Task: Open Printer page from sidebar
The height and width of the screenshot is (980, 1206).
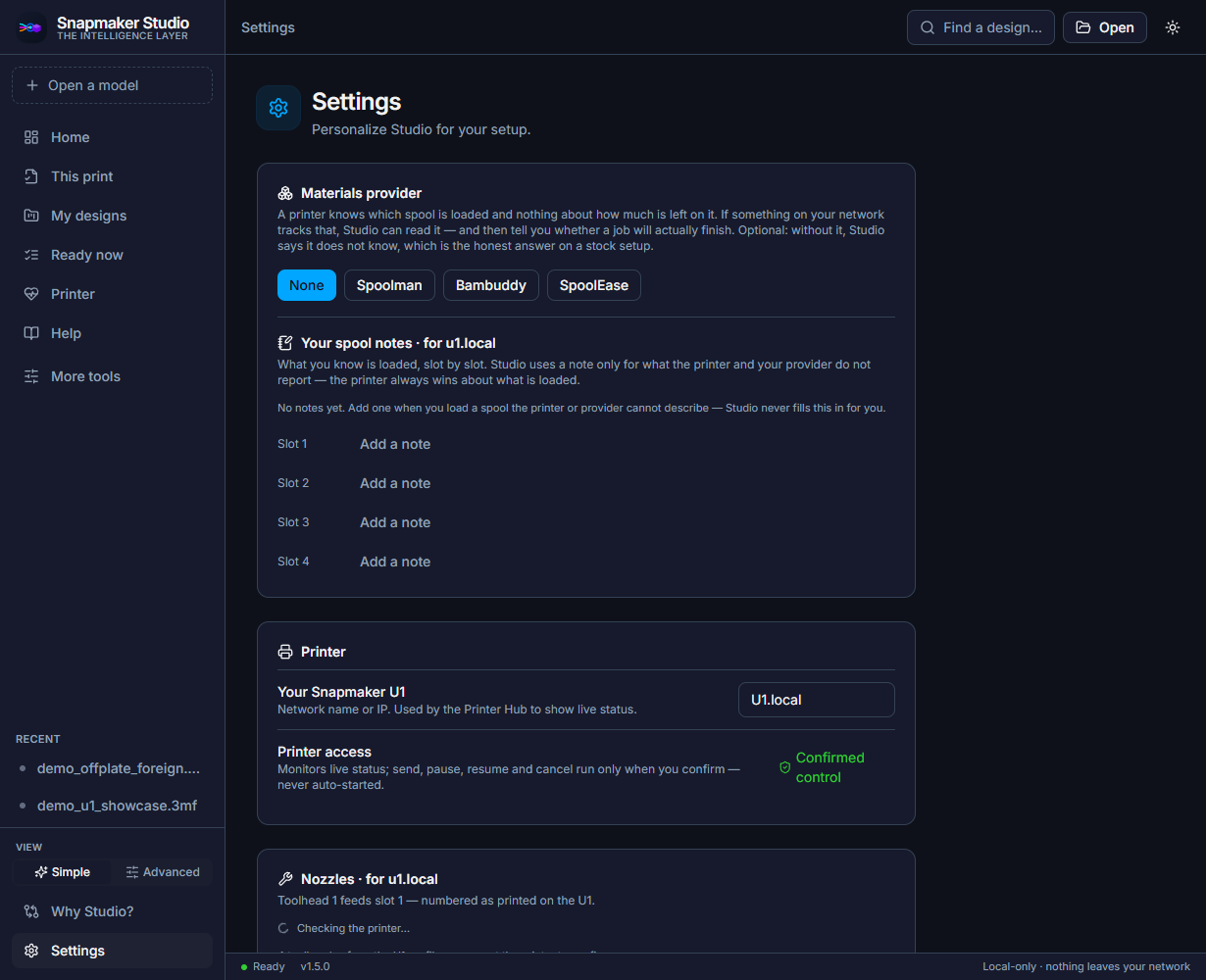Action: pyautogui.click(x=112, y=294)
